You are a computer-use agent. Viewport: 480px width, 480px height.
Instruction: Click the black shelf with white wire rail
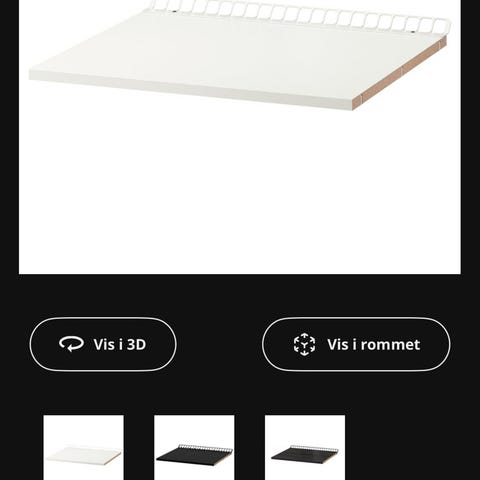pos(194,453)
